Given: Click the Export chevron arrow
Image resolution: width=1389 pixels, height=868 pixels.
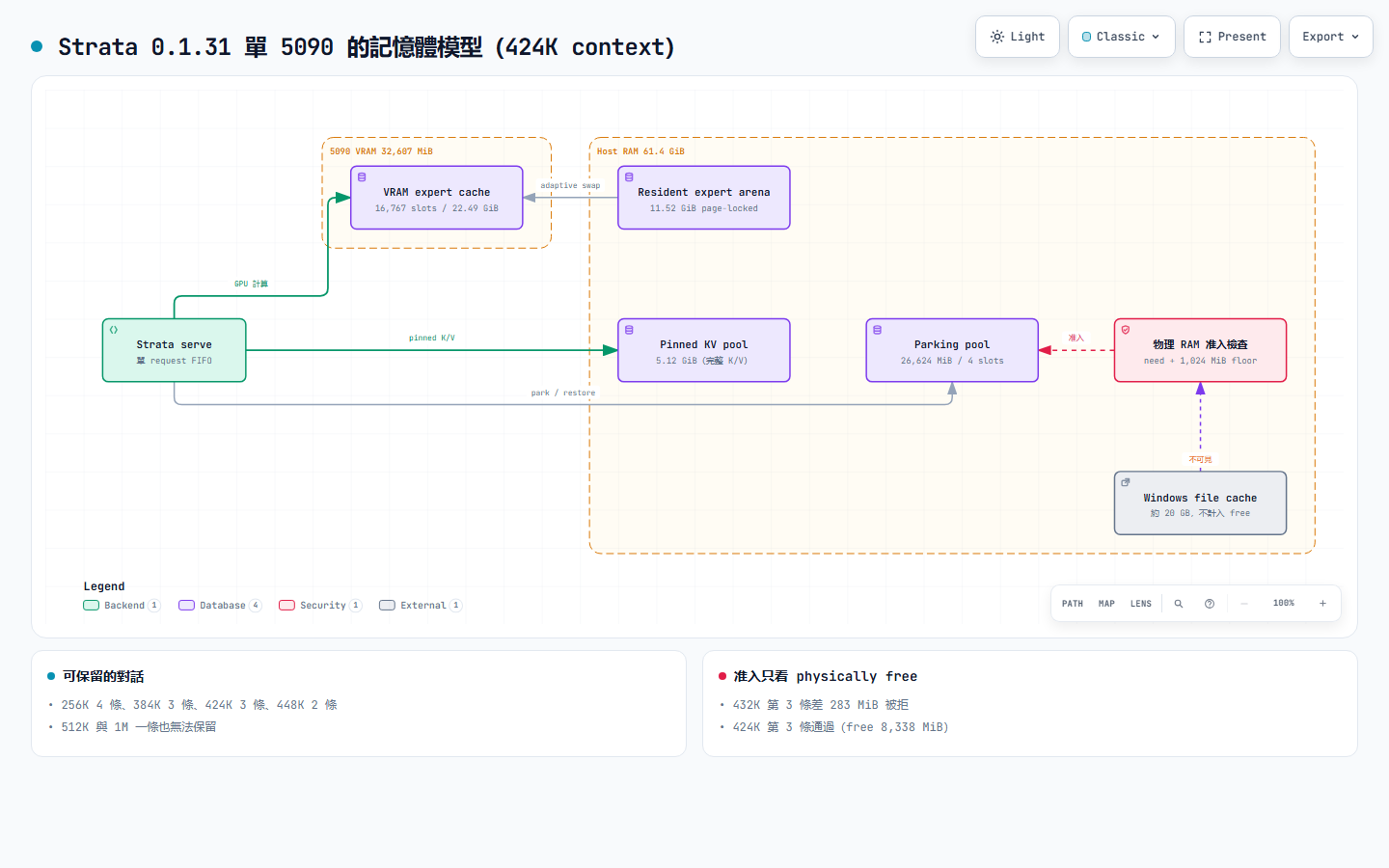Looking at the screenshot, I should [1355, 37].
